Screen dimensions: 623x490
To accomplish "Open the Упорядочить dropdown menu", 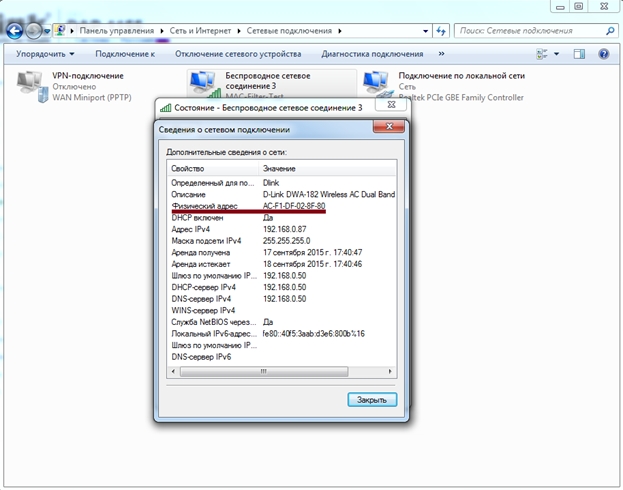I will coord(45,54).
